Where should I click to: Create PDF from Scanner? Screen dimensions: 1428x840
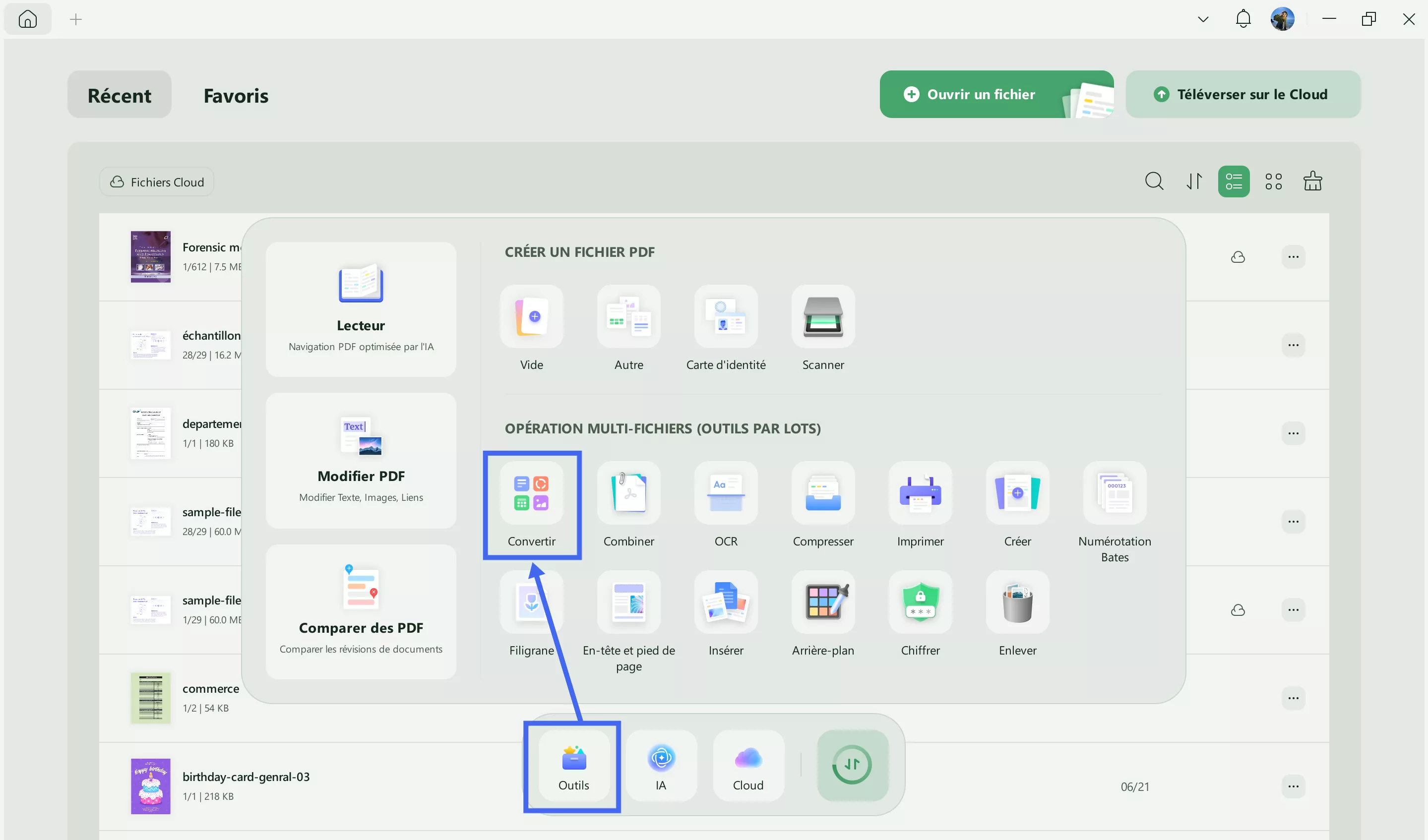point(823,317)
